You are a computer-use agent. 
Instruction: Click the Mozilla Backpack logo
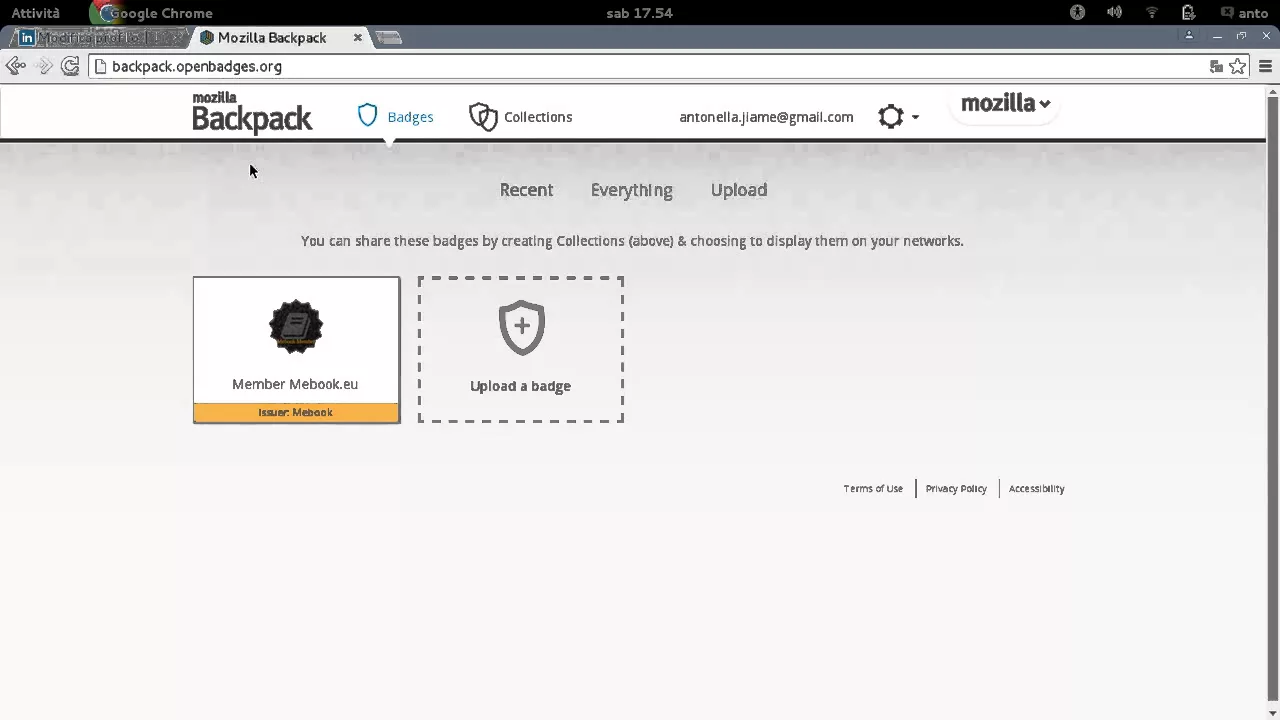(252, 113)
